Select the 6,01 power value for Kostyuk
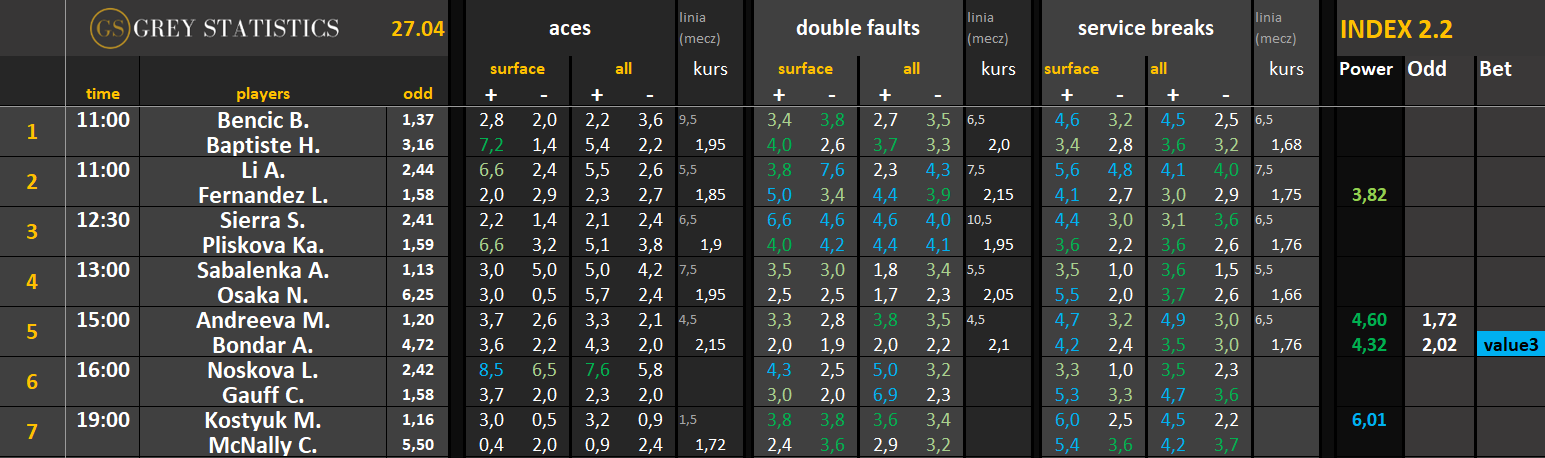 coord(1371,420)
